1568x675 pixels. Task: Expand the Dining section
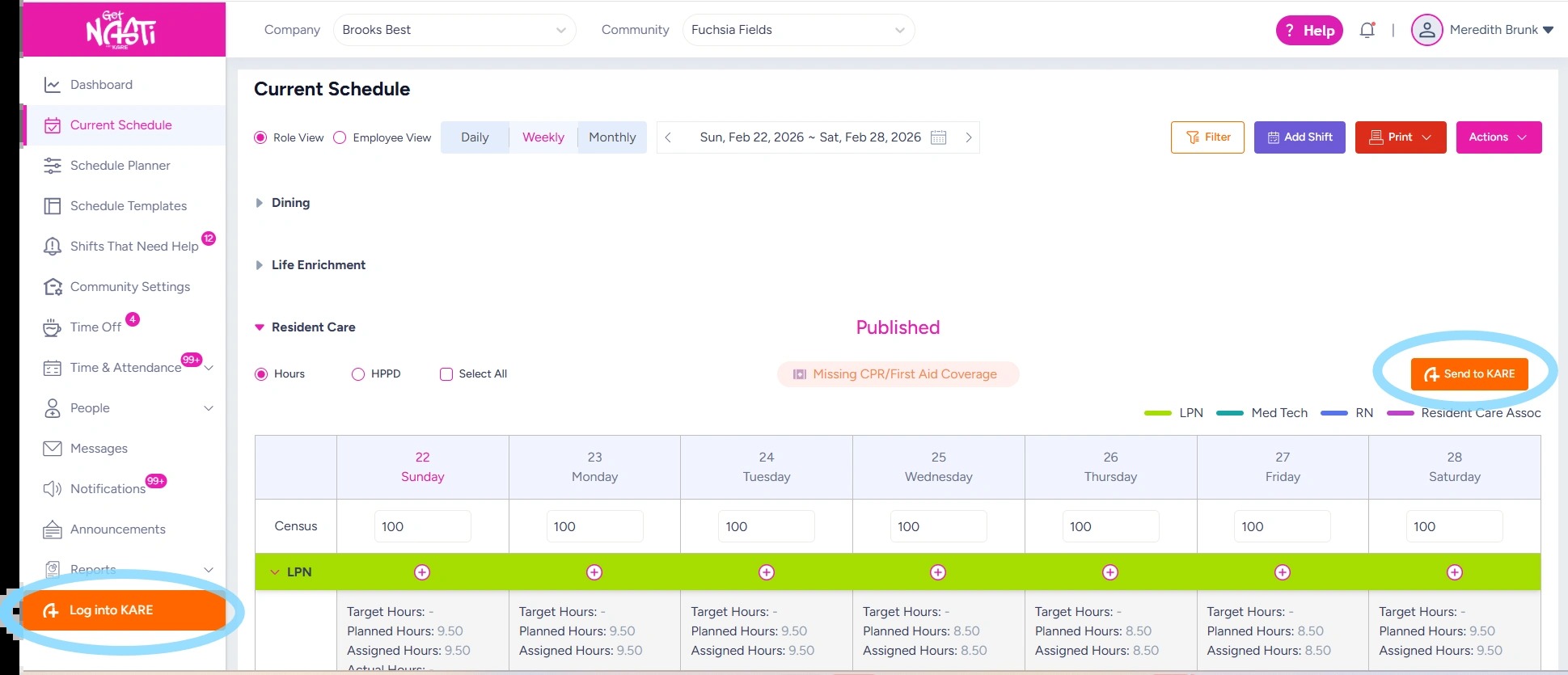[x=259, y=203]
